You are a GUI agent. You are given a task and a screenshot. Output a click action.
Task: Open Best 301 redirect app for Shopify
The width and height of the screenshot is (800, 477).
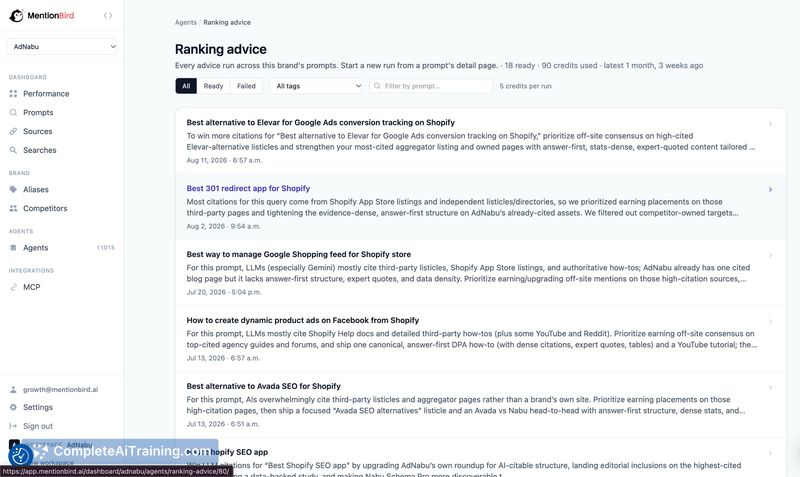[x=248, y=189]
